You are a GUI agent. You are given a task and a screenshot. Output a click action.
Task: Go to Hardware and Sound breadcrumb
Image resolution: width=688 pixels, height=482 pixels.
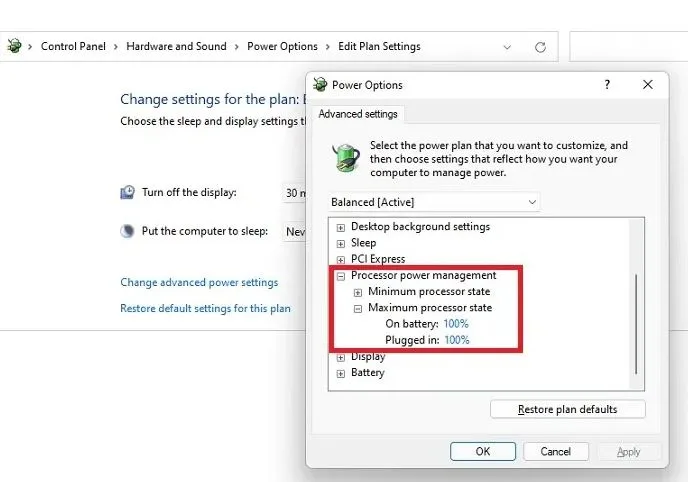[x=176, y=46]
